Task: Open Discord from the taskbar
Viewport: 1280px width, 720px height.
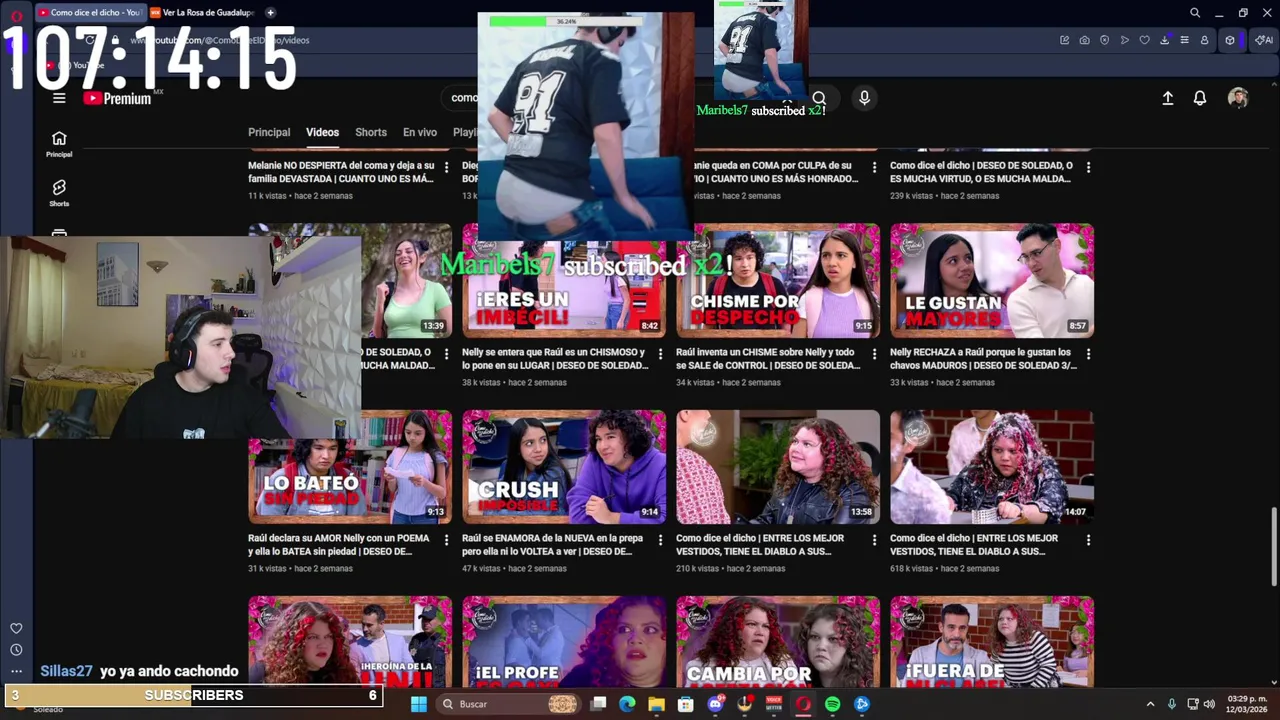Action: [x=715, y=704]
